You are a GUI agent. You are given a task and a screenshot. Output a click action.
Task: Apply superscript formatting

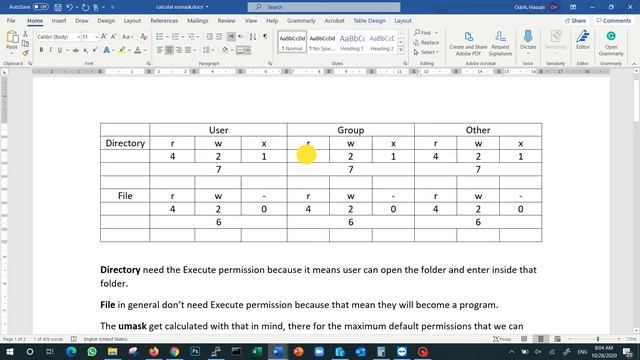pos(95,50)
